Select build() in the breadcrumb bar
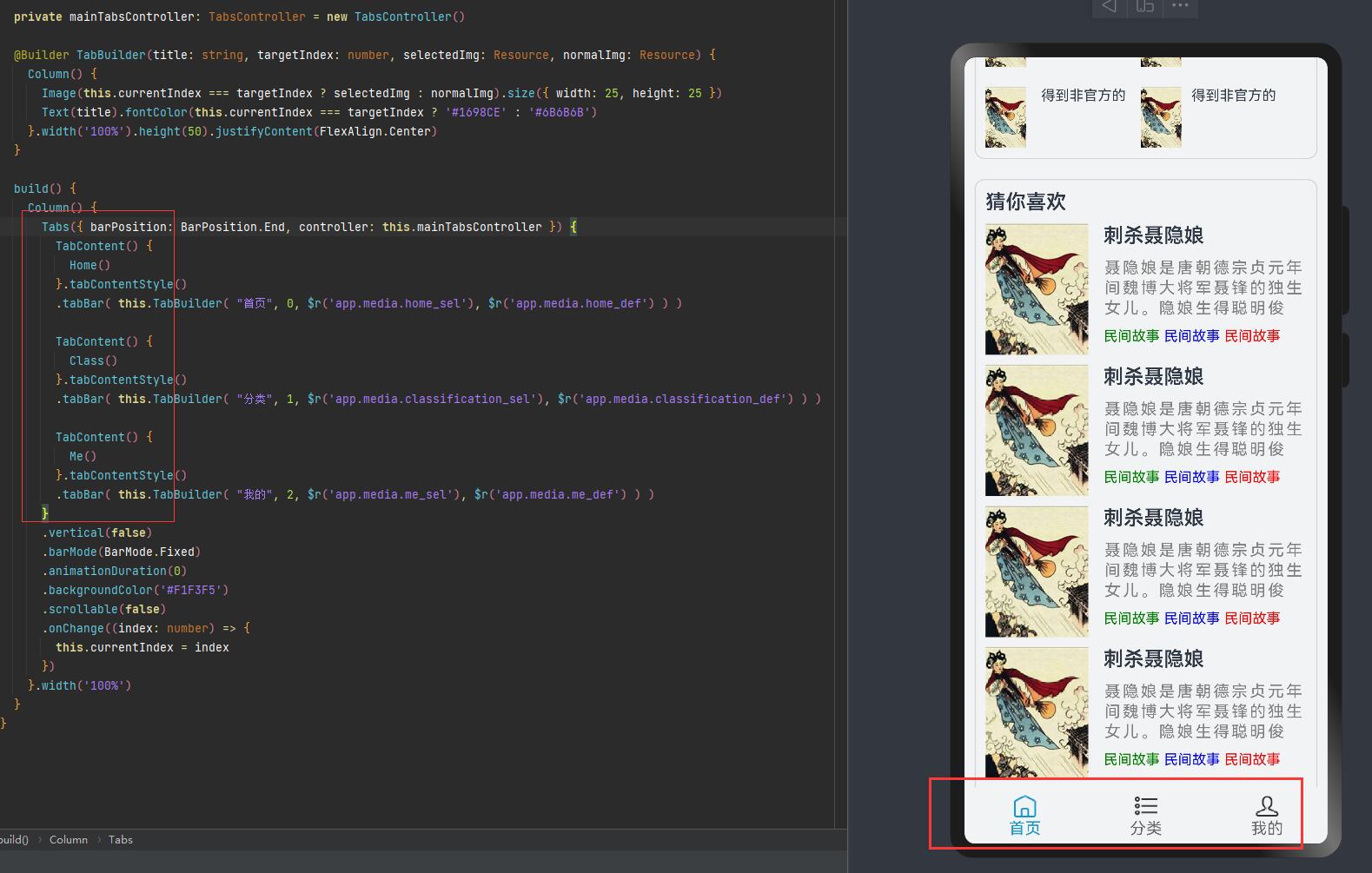The image size is (1372, 873). (14, 840)
